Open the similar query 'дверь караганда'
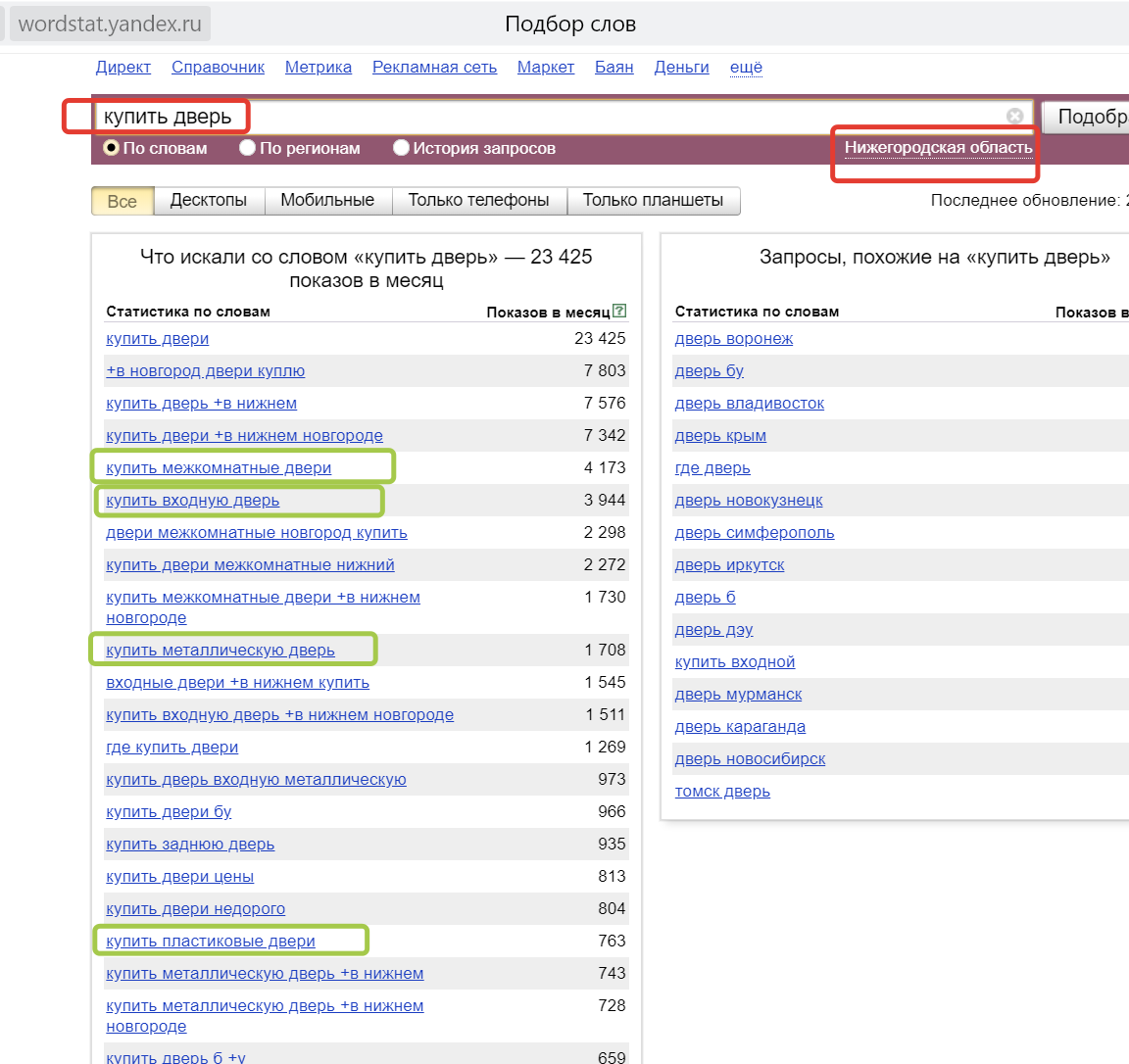The width and height of the screenshot is (1129, 1064). 740,727
